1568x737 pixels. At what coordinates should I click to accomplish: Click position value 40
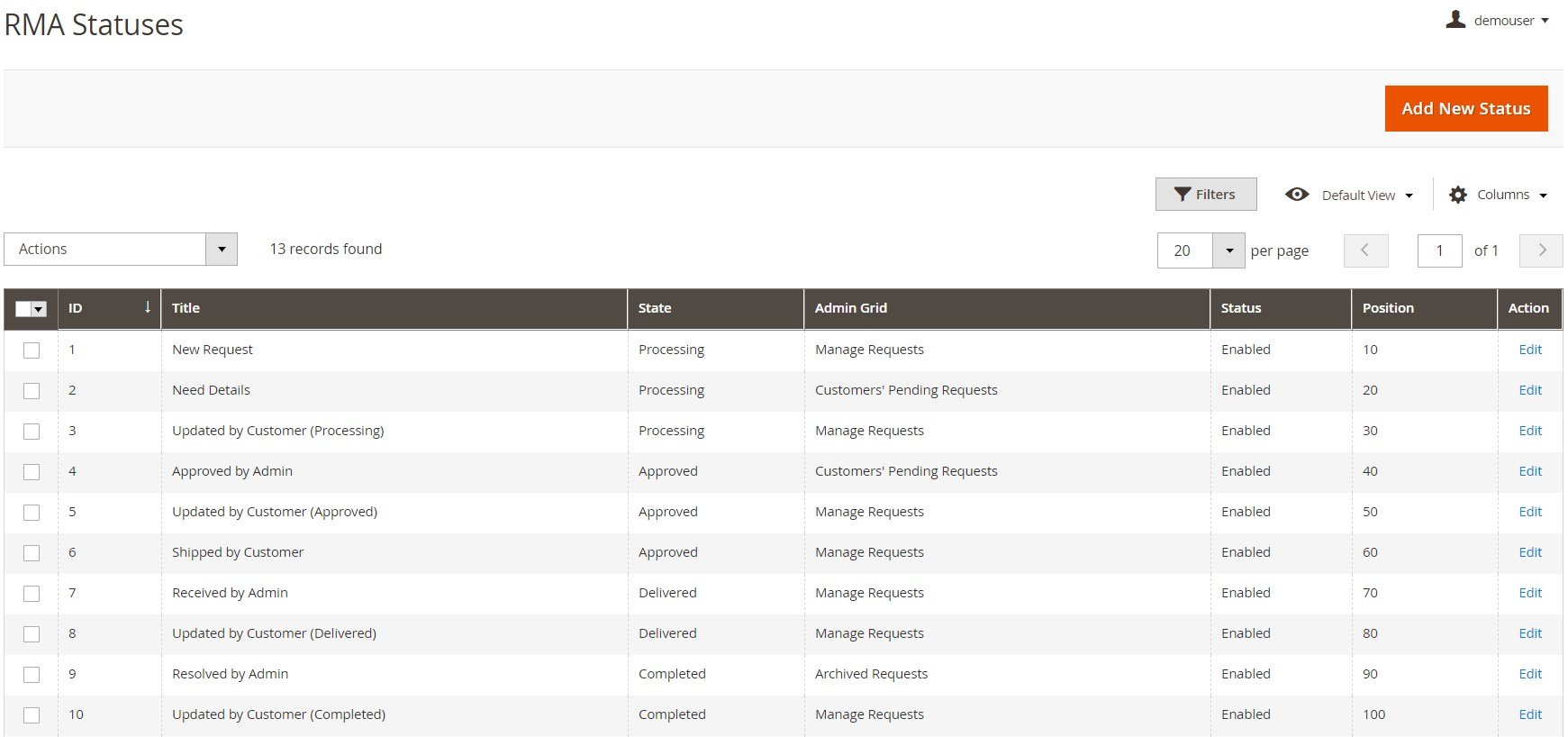(x=1370, y=471)
